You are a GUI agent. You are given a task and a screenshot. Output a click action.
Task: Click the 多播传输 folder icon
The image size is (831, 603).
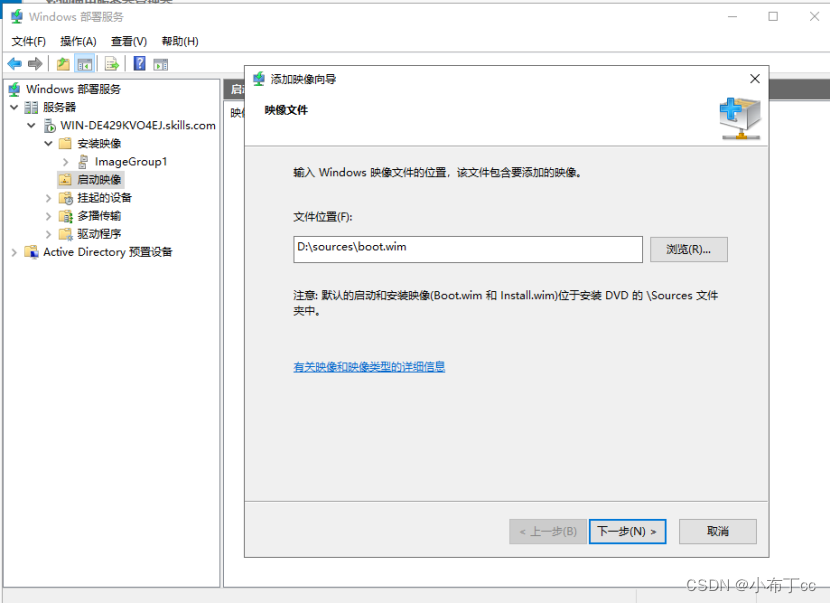coord(66,216)
